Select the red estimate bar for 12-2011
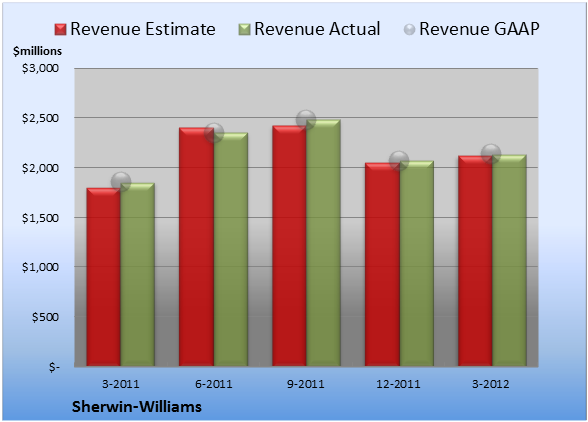Image resolution: width=588 pixels, height=422 pixels. pyautogui.click(x=382, y=264)
